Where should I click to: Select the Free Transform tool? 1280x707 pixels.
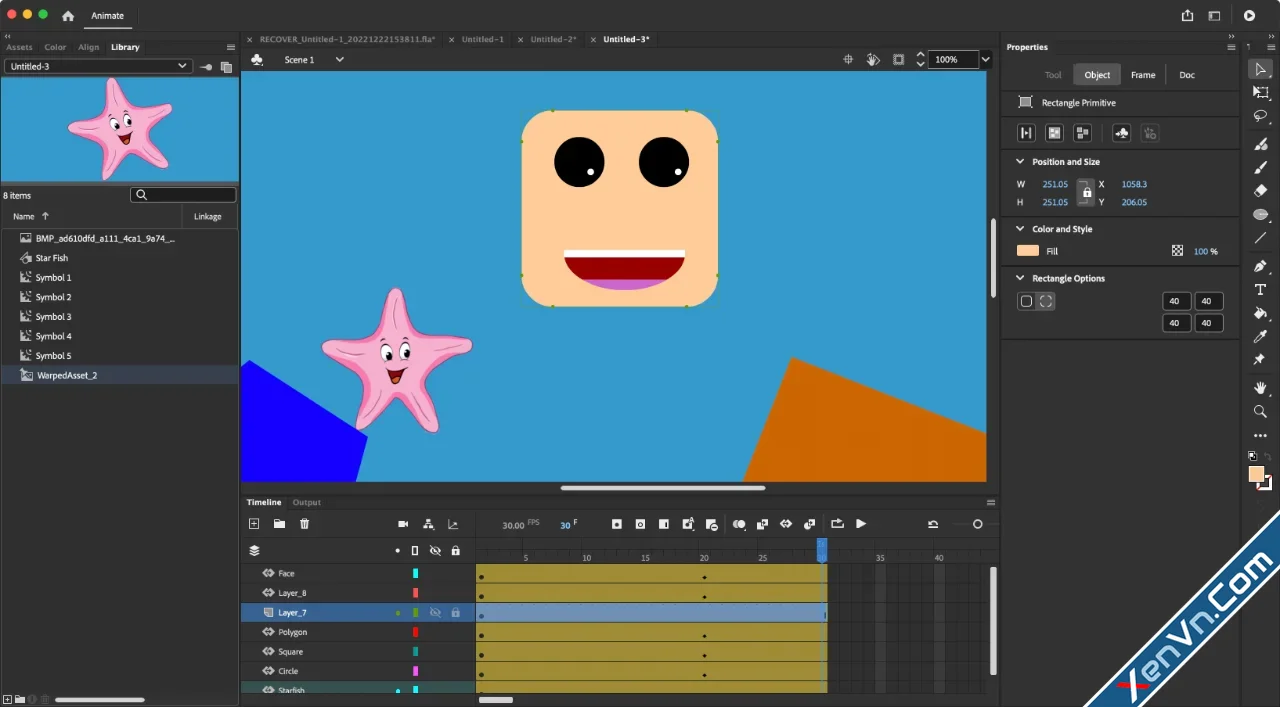[1260, 93]
